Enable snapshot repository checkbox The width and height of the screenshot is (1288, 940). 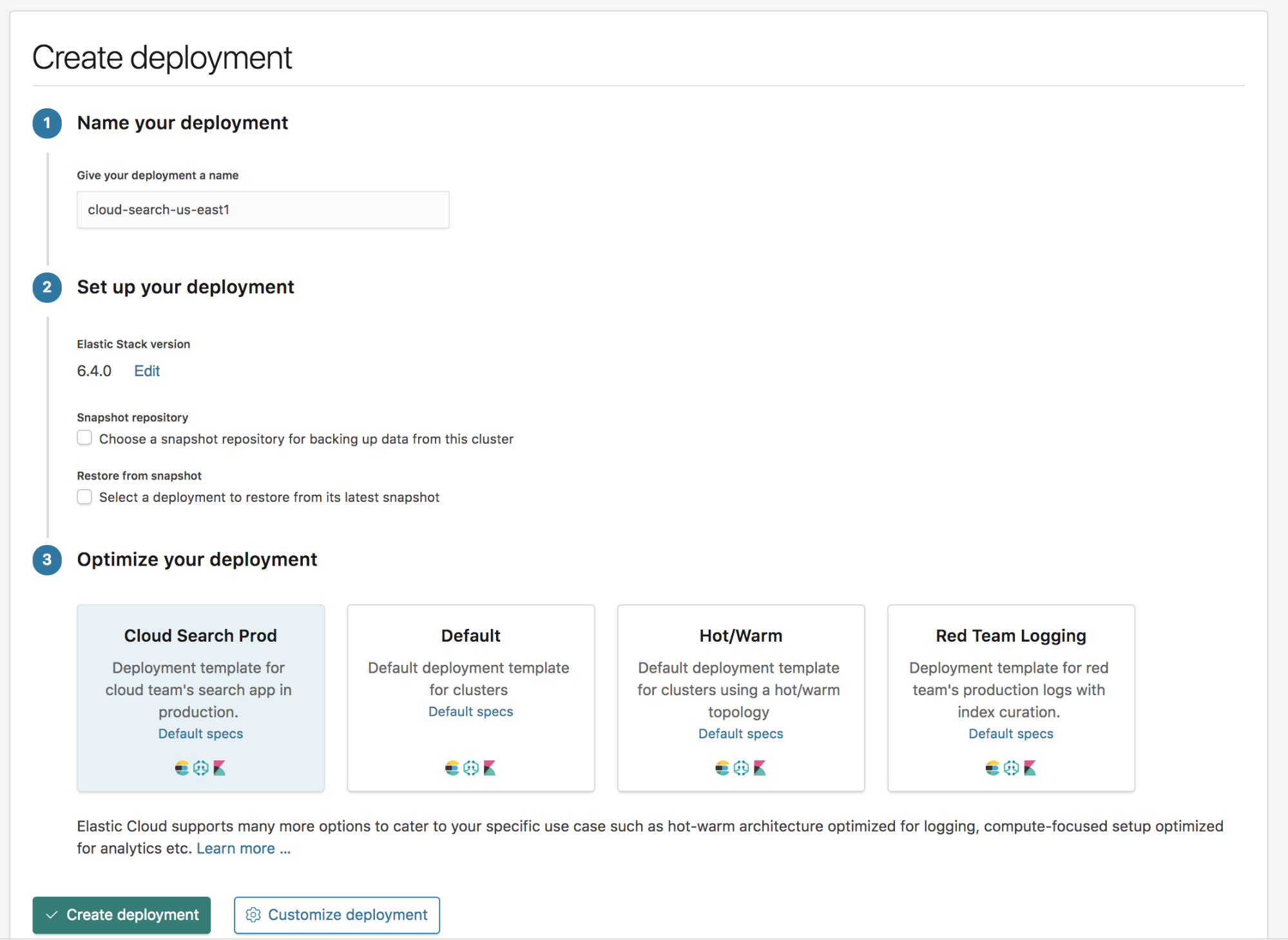pos(84,438)
